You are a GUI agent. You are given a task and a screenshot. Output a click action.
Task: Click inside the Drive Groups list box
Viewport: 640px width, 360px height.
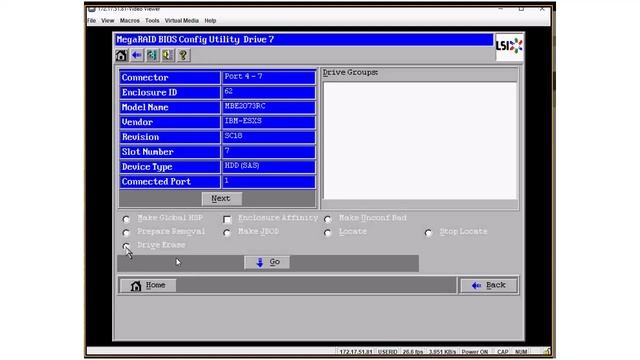[420, 141]
